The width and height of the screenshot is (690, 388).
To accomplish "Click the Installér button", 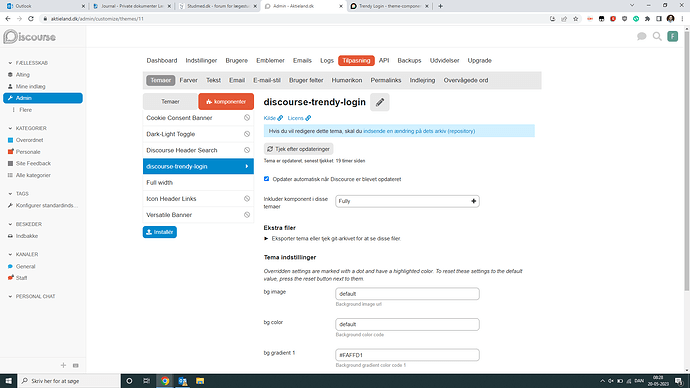I will (160, 232).
